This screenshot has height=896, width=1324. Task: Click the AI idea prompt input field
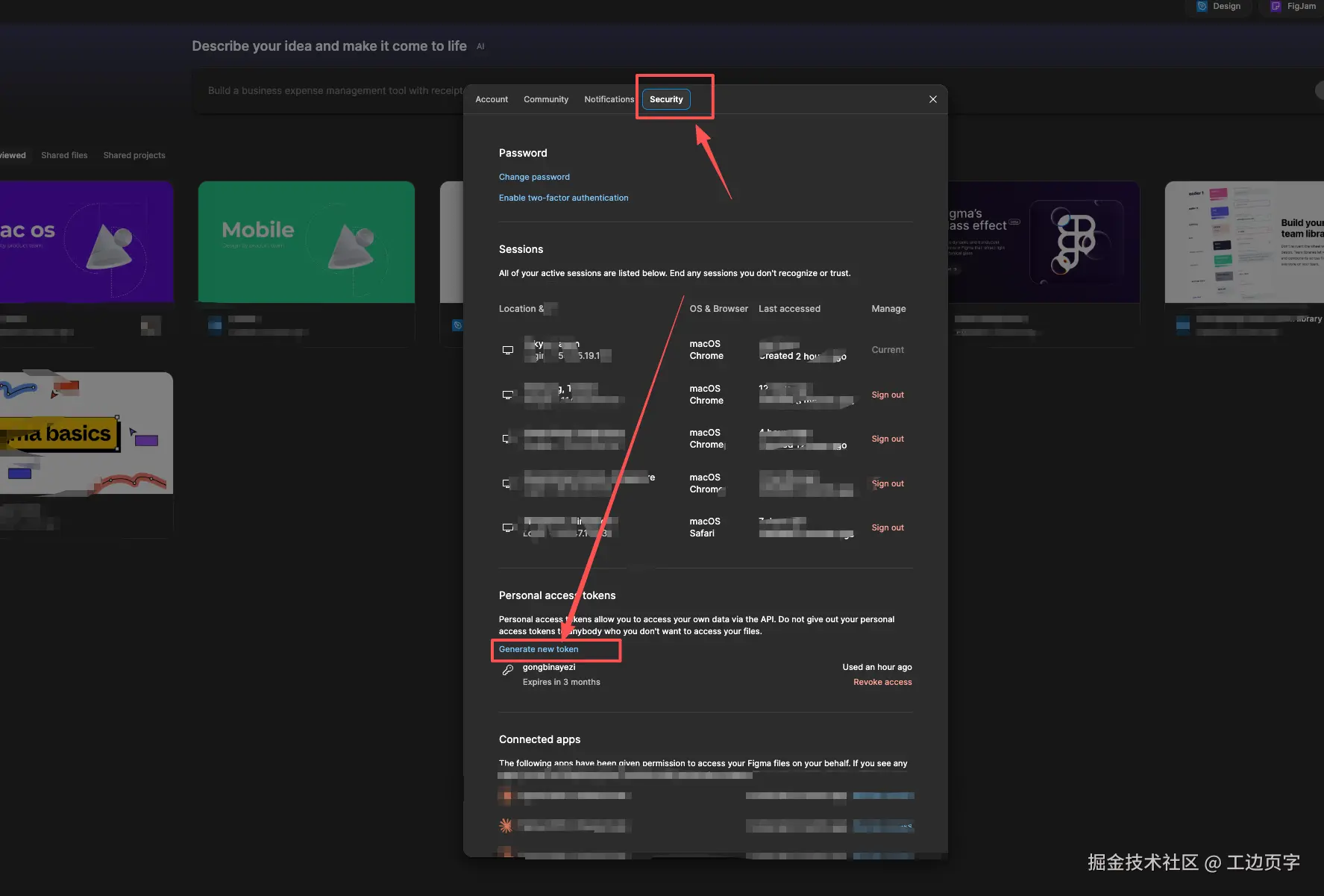pyautogui.click(x=328, y=91)
